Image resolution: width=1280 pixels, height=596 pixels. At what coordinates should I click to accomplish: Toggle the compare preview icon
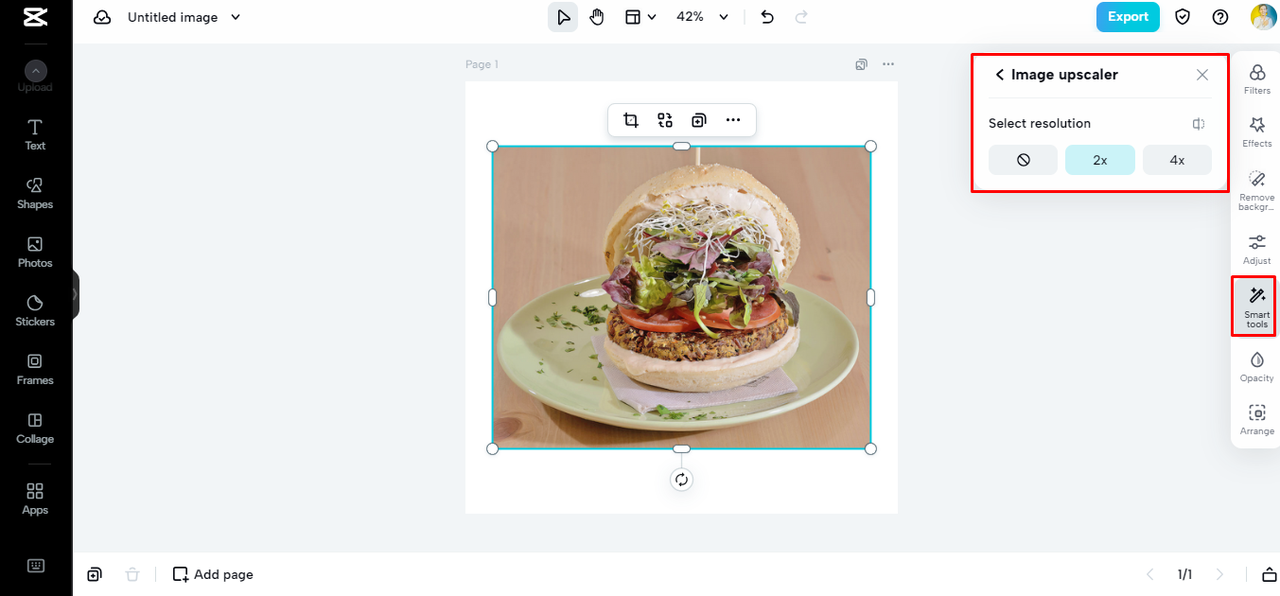(x=1199, y=124)
